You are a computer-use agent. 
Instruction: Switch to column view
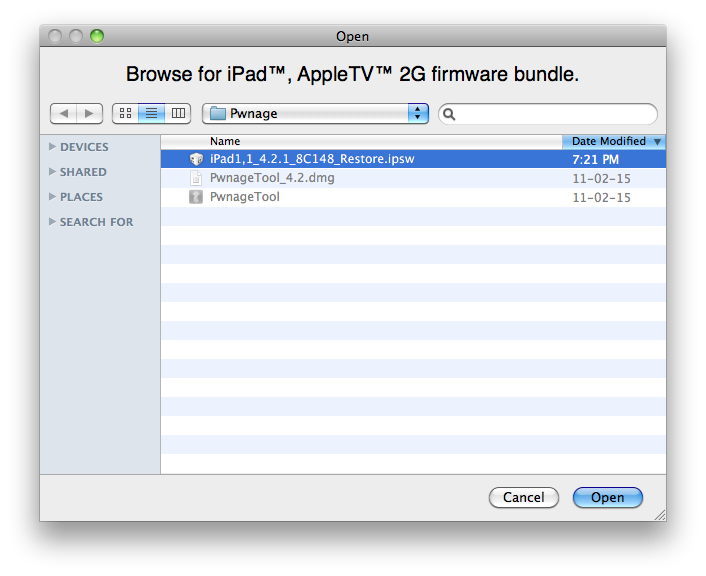pos(178,113)
